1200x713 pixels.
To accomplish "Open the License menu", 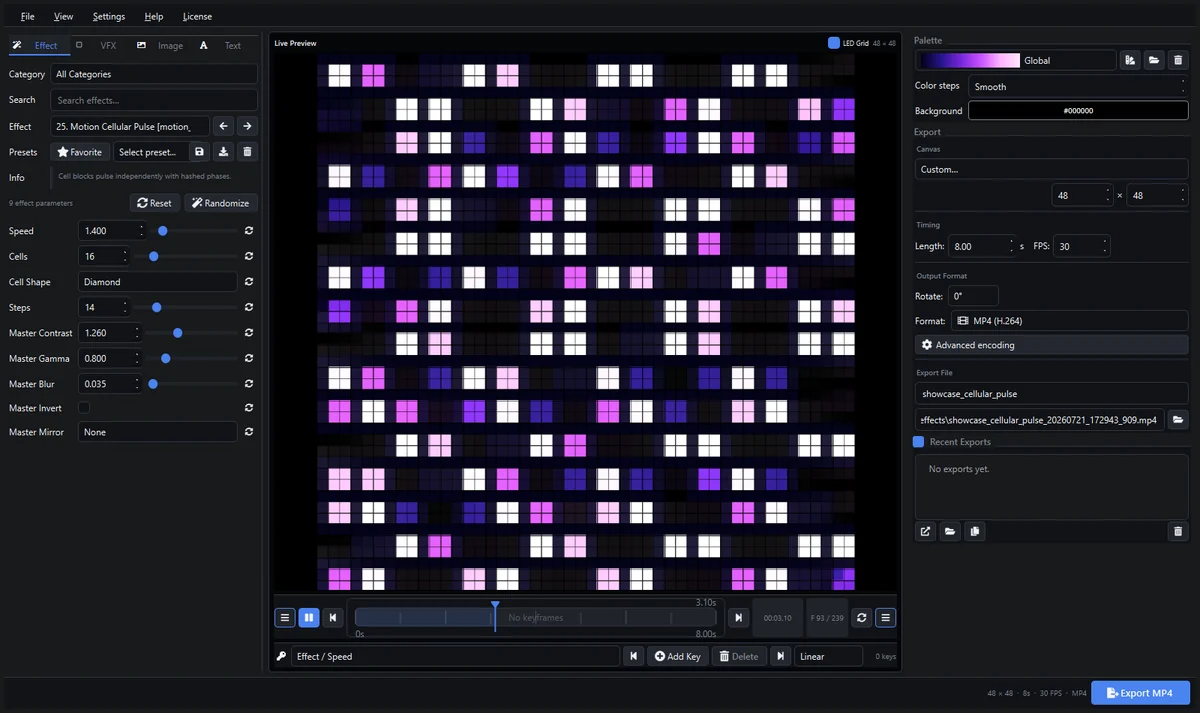I will click(x=197, y=16).
